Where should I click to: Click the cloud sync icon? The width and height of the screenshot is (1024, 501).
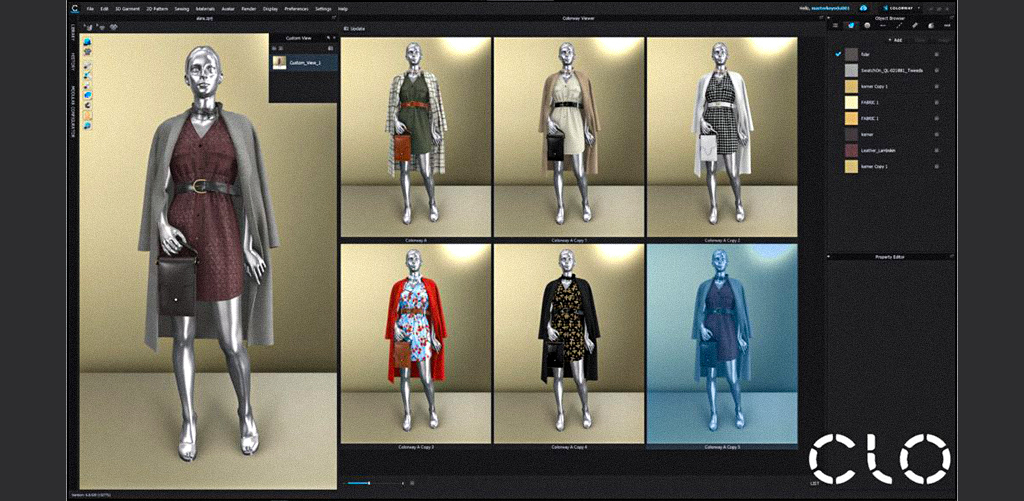[x=863, y=8]
